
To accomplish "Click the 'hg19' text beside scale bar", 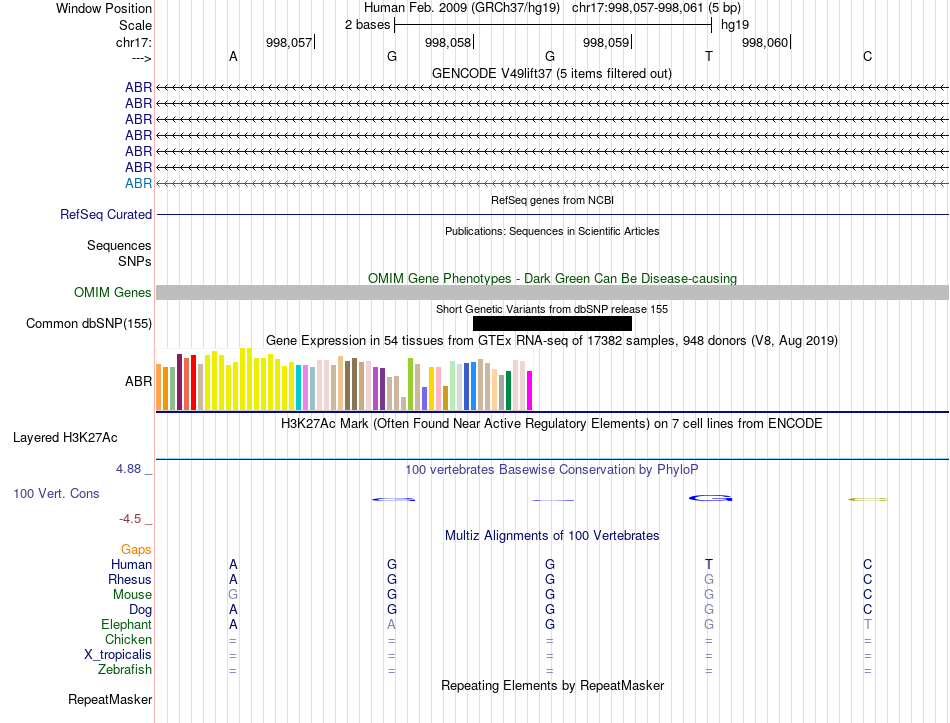I will (734, 25).
